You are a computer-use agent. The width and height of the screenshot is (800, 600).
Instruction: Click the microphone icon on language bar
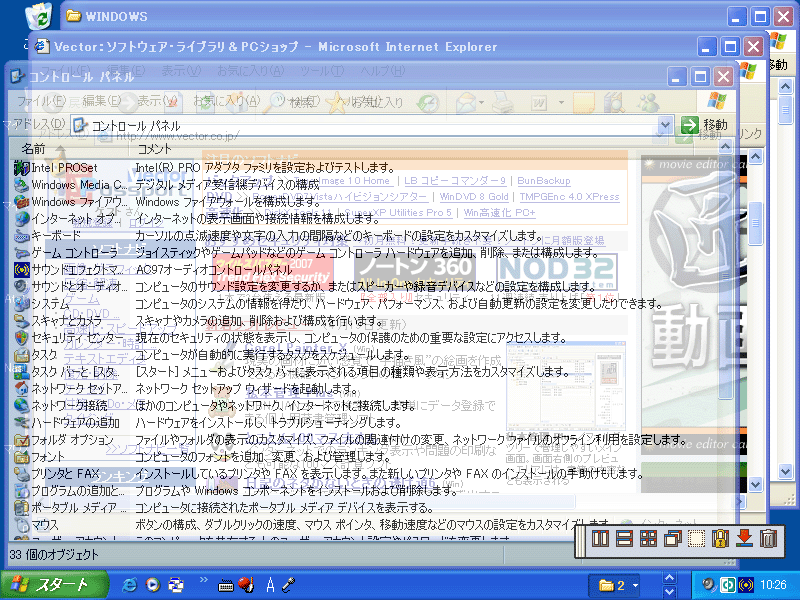click(289, 585)
